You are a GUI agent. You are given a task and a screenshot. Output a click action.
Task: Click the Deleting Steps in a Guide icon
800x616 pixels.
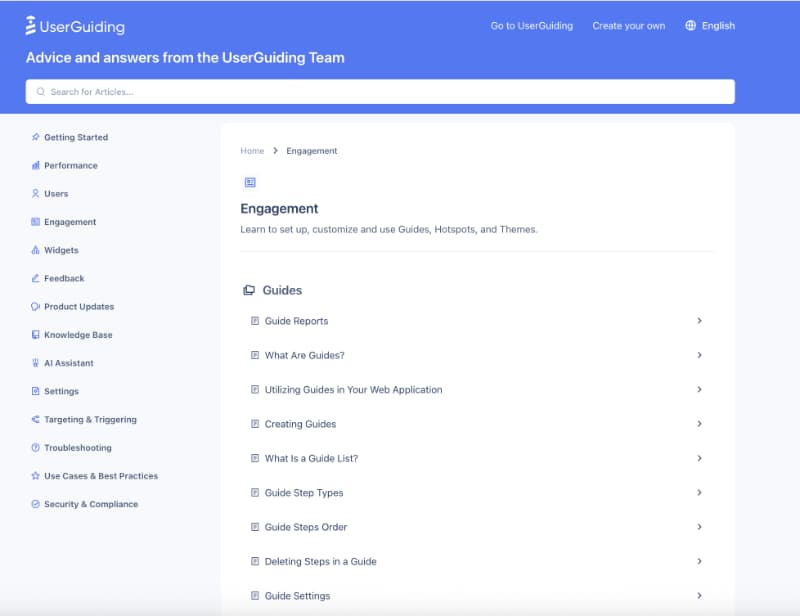[255, 561]
